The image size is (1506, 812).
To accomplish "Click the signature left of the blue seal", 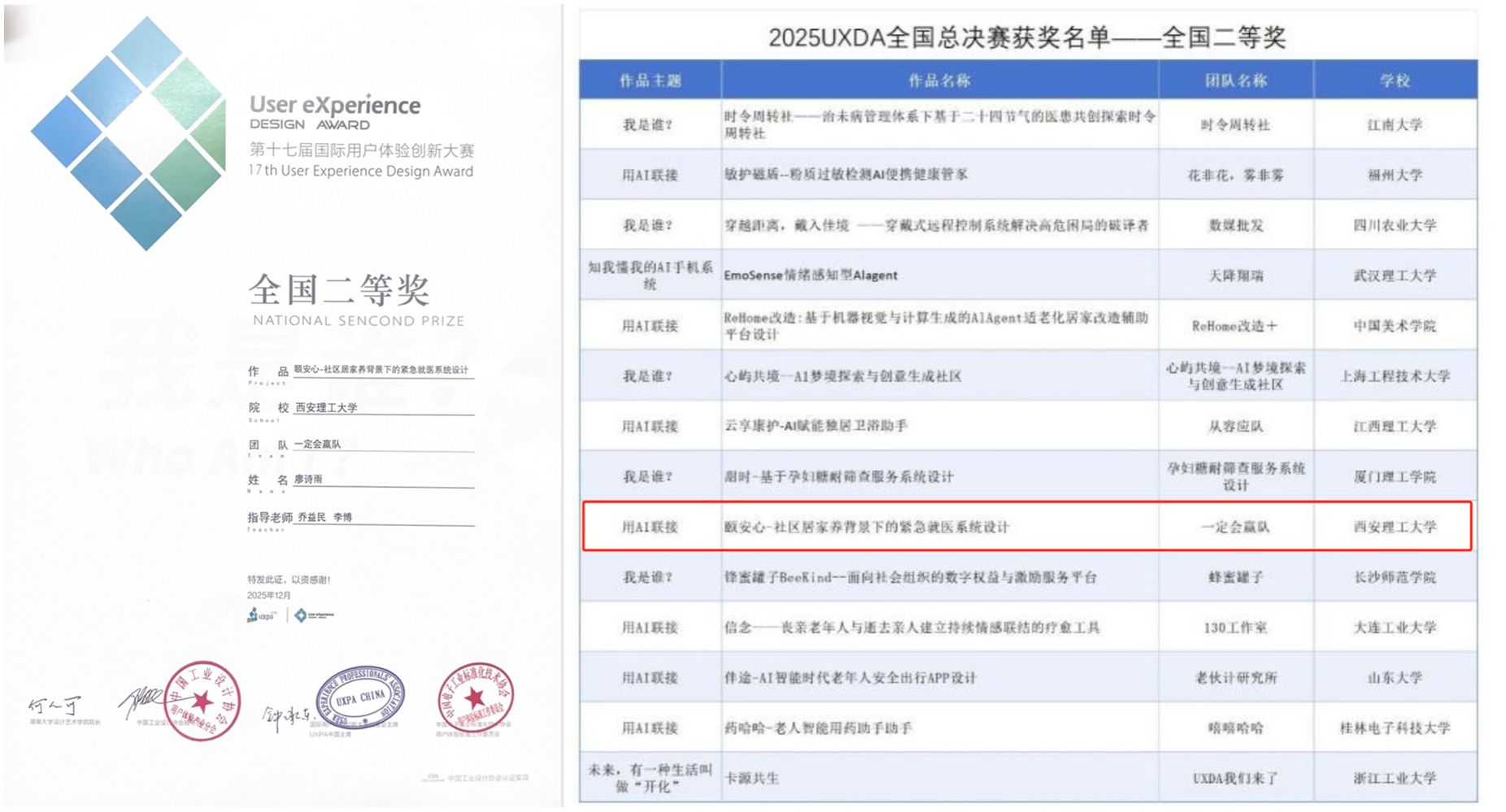I will 285,714.
